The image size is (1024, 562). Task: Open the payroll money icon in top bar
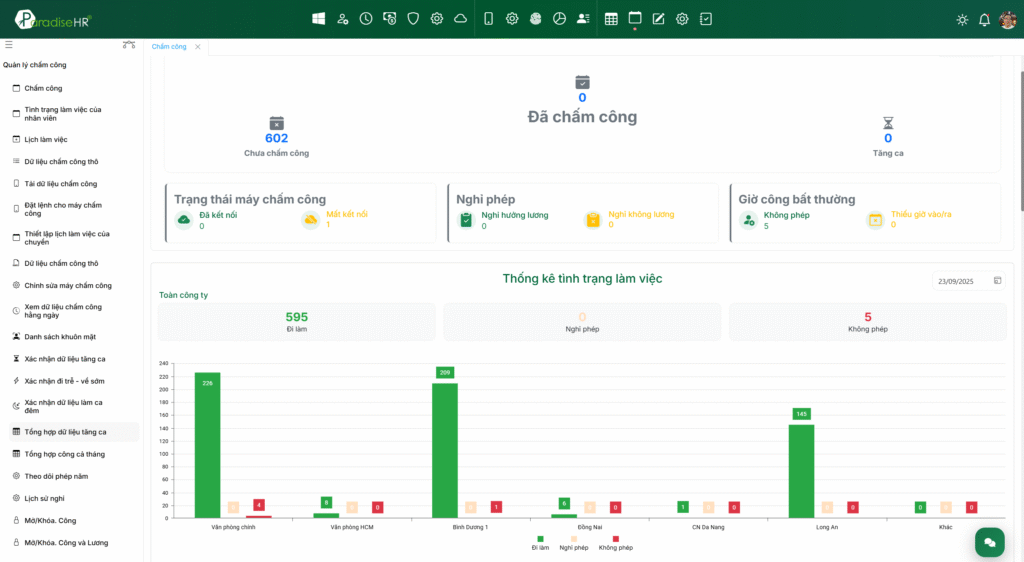coord(390,19)
